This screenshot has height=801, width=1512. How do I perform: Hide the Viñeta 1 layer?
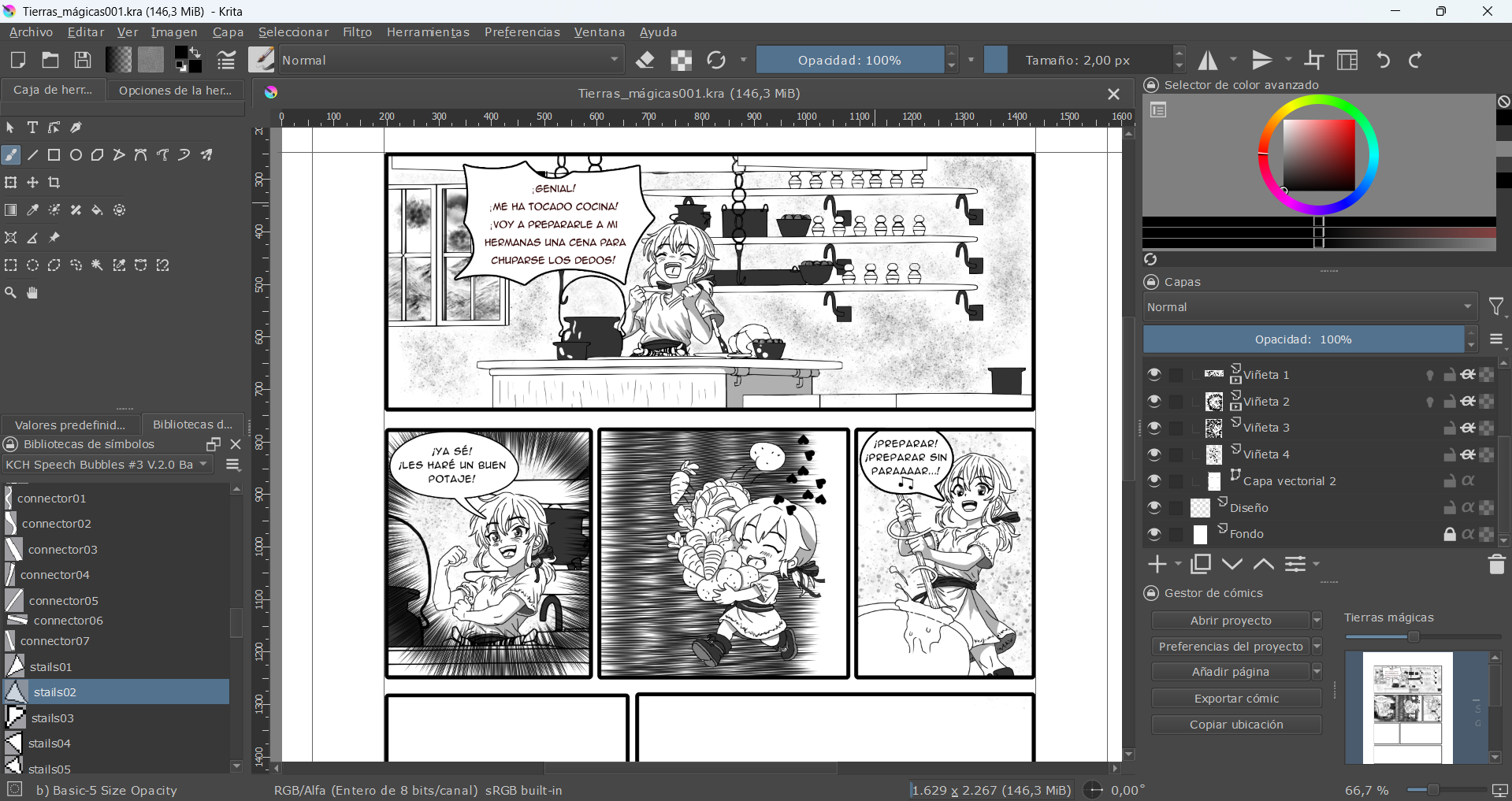click(x=1154, y=375)
